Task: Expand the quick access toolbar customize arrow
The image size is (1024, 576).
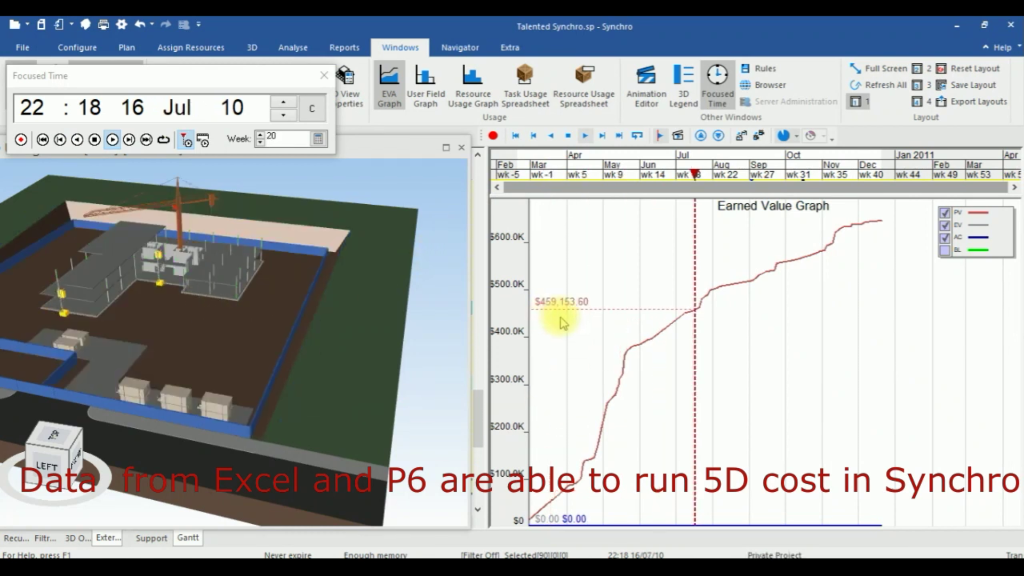Action: [x=199, y=25]
